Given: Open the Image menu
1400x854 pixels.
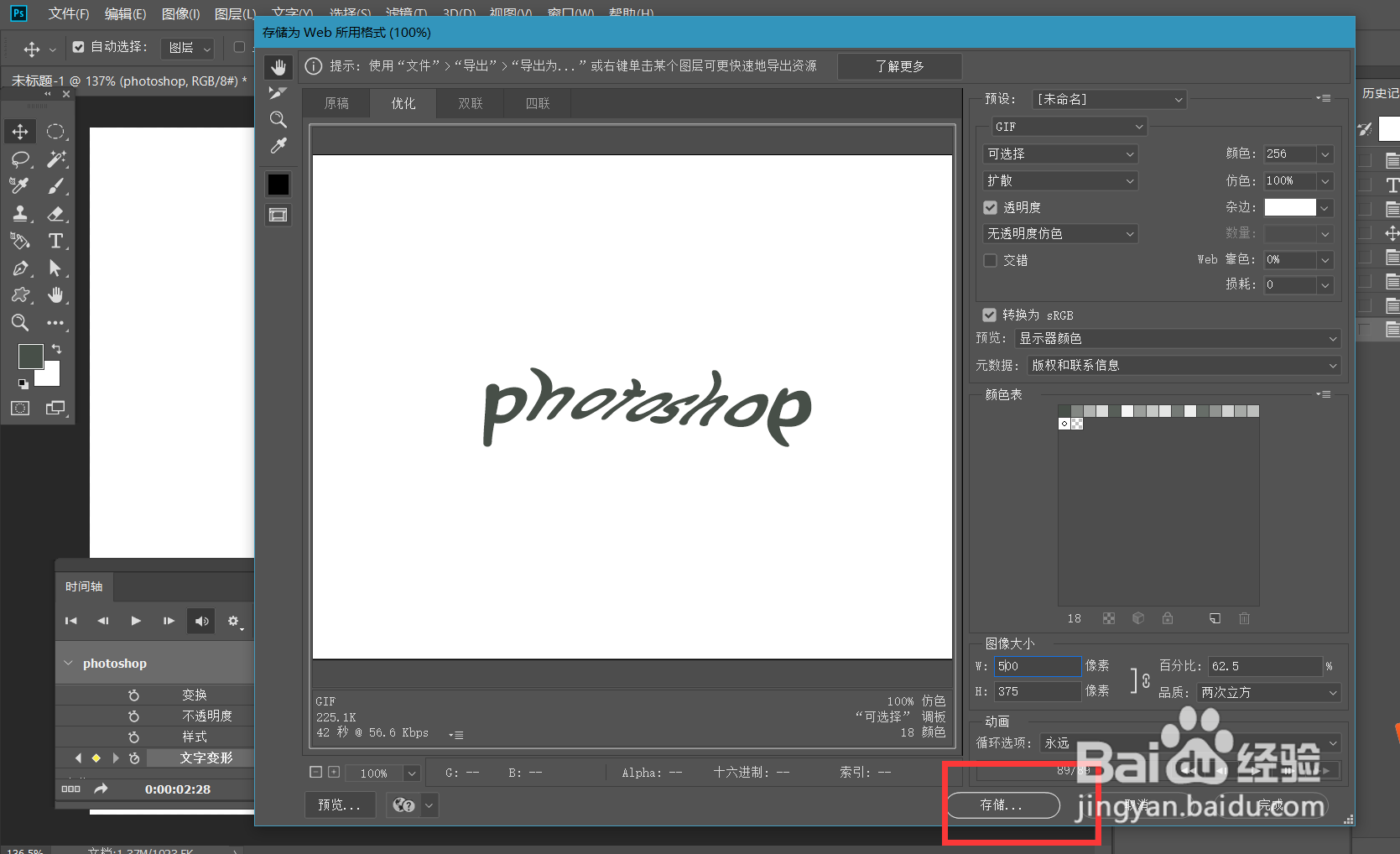Looking at the screenshot, I should 180,14.
